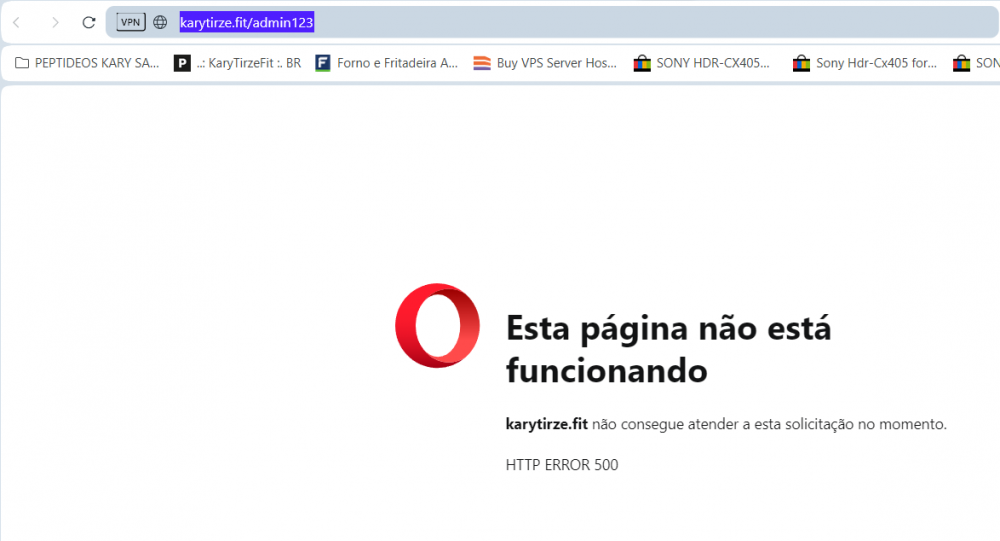Open Buy VPS Server Hos... bookmark

pos(545,63)
